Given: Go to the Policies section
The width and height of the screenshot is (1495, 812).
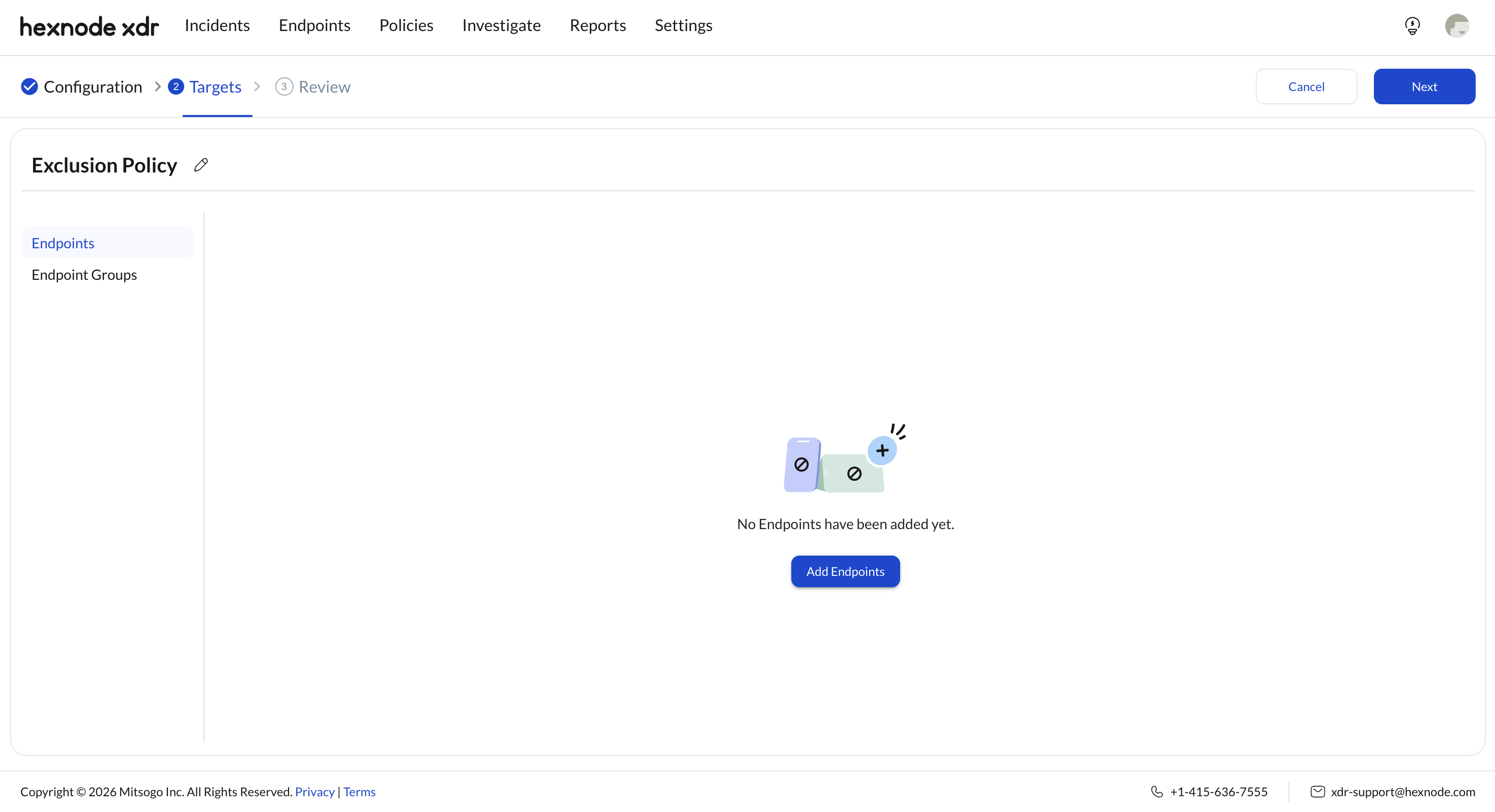Looking at the screenshot, I should pyautogui.click(x=406, y=25).
